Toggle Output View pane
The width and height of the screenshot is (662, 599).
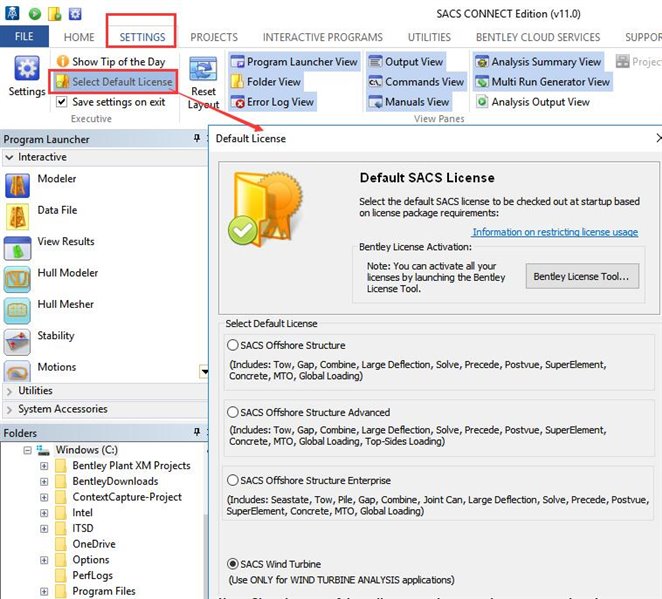click(406, 62)
